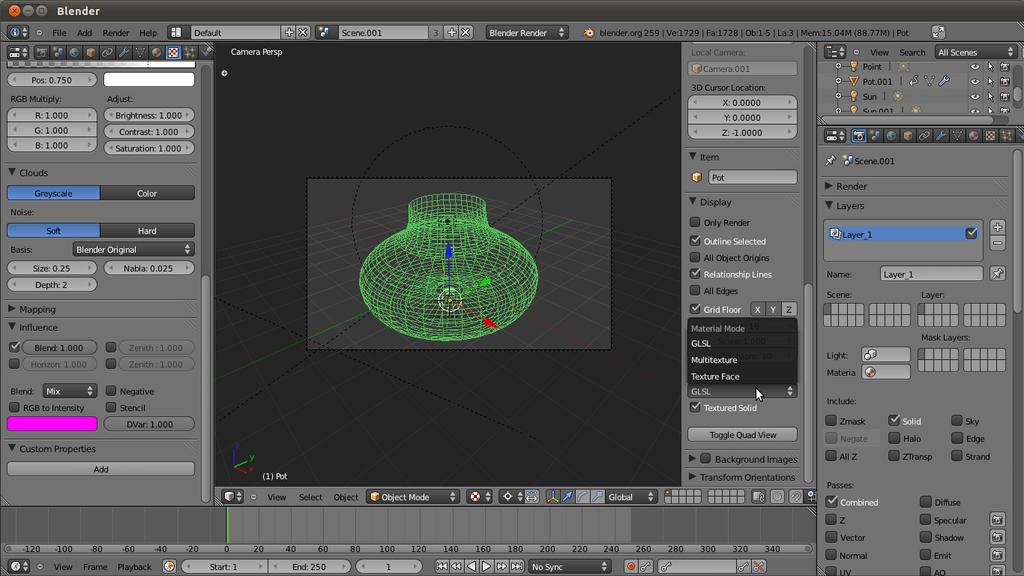Choose Multitexture from Material Mode list
This screenshot has width=1024, height=576.
pyautogui.click(x=743, y=360)
